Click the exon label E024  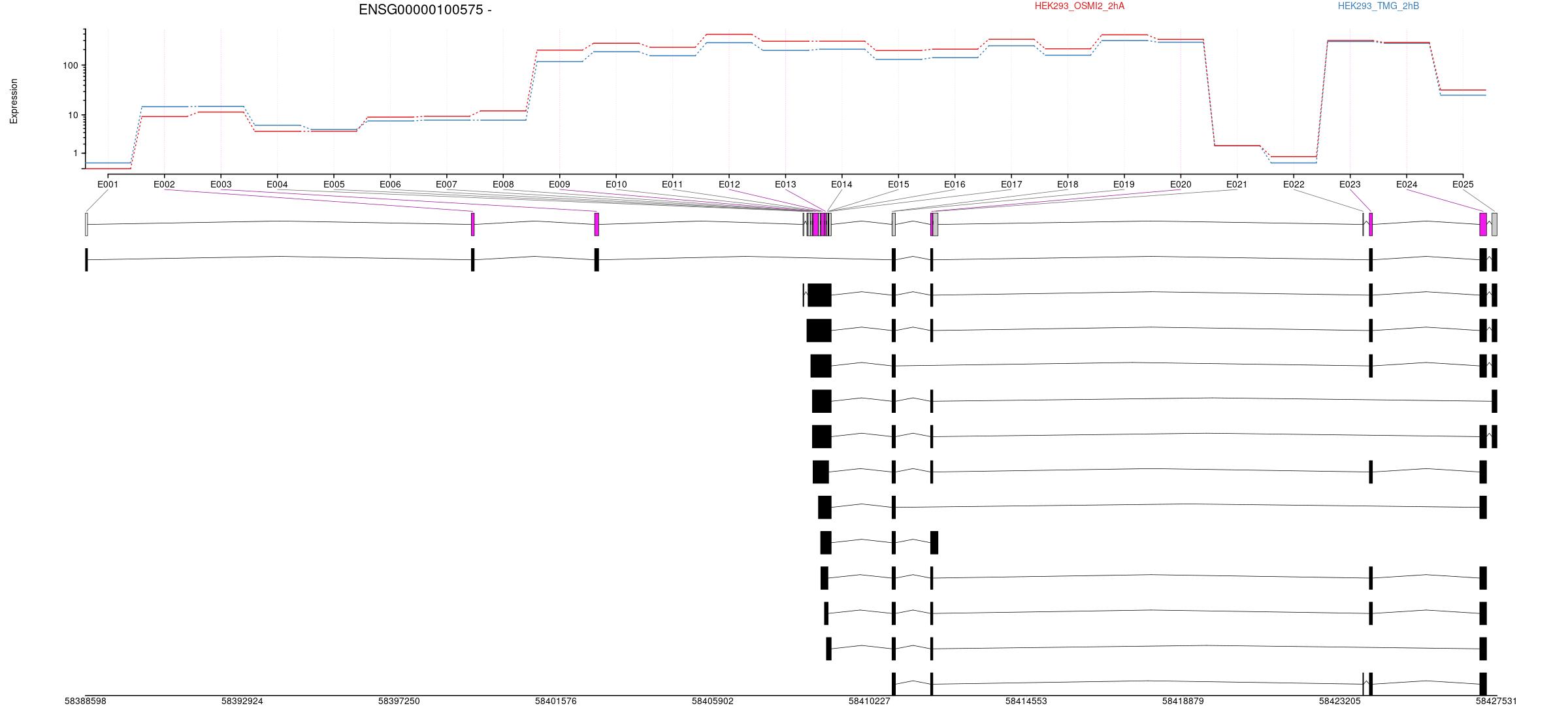coord(1407,184)
